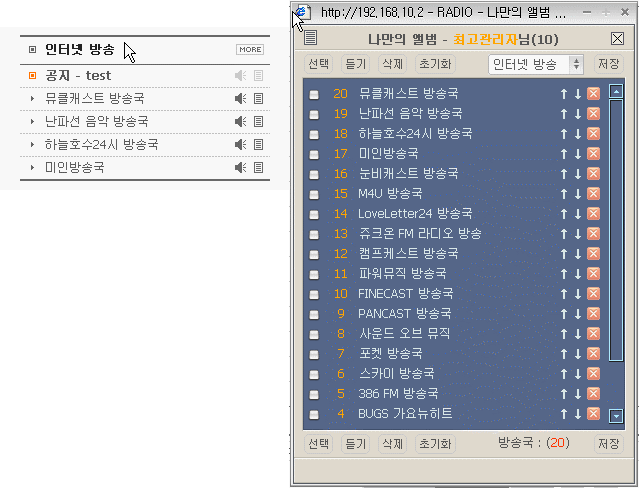Delete item 16 눈비캐스트 방송국

tap(593, 173)
